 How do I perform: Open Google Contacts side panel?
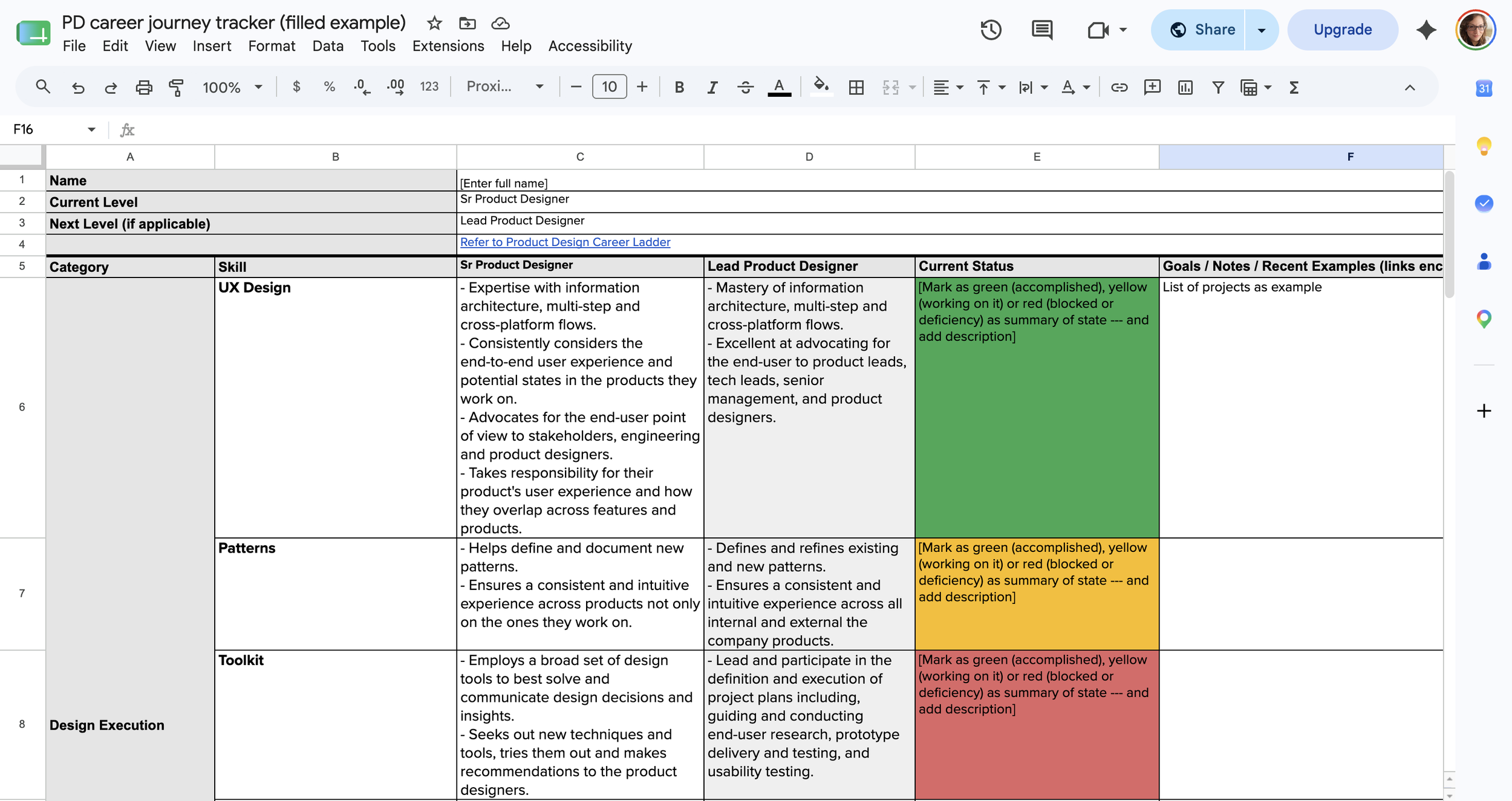click(x=1484, y=261)
